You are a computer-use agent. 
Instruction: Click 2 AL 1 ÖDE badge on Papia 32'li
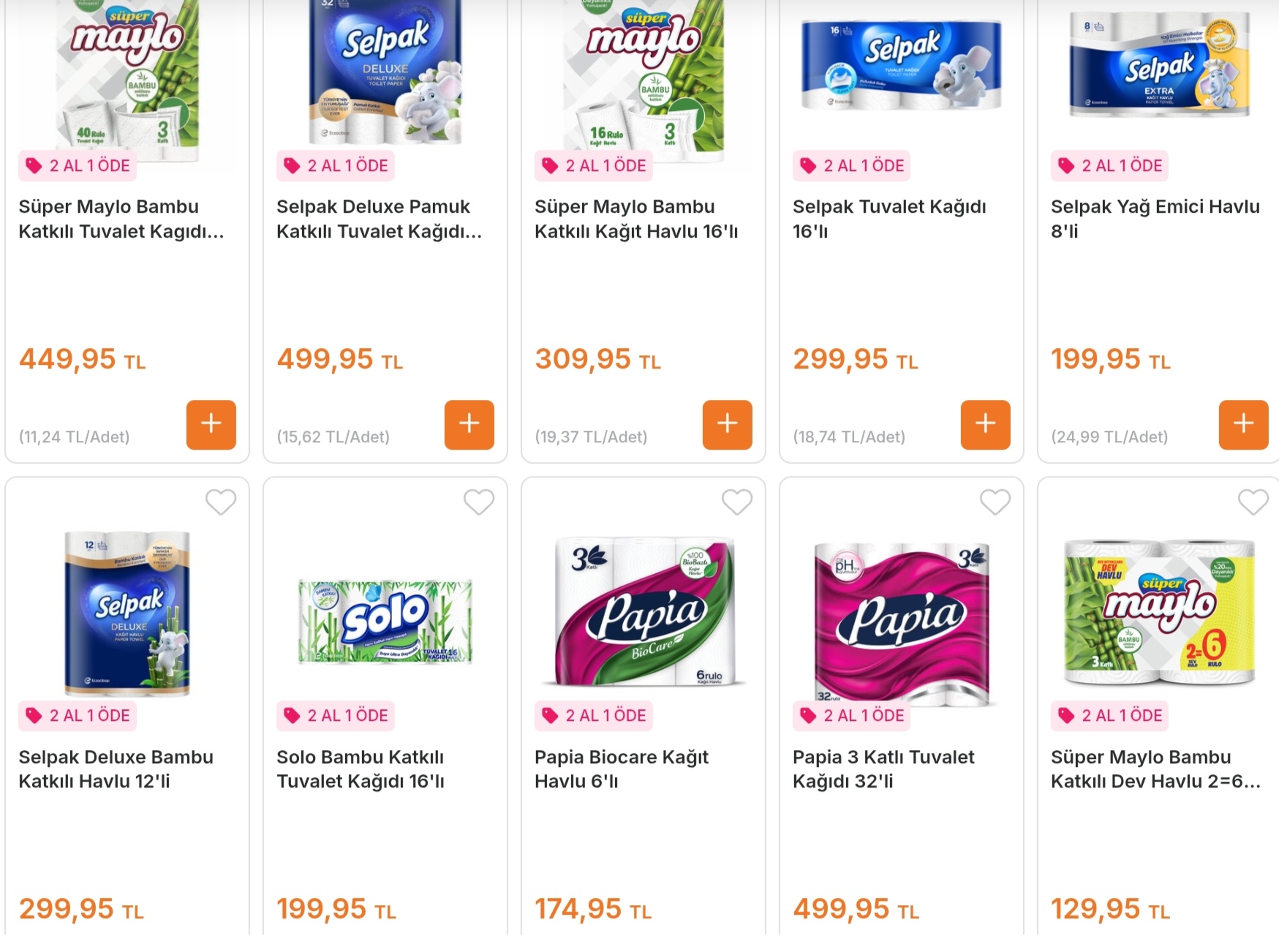(x=852, y=716)
